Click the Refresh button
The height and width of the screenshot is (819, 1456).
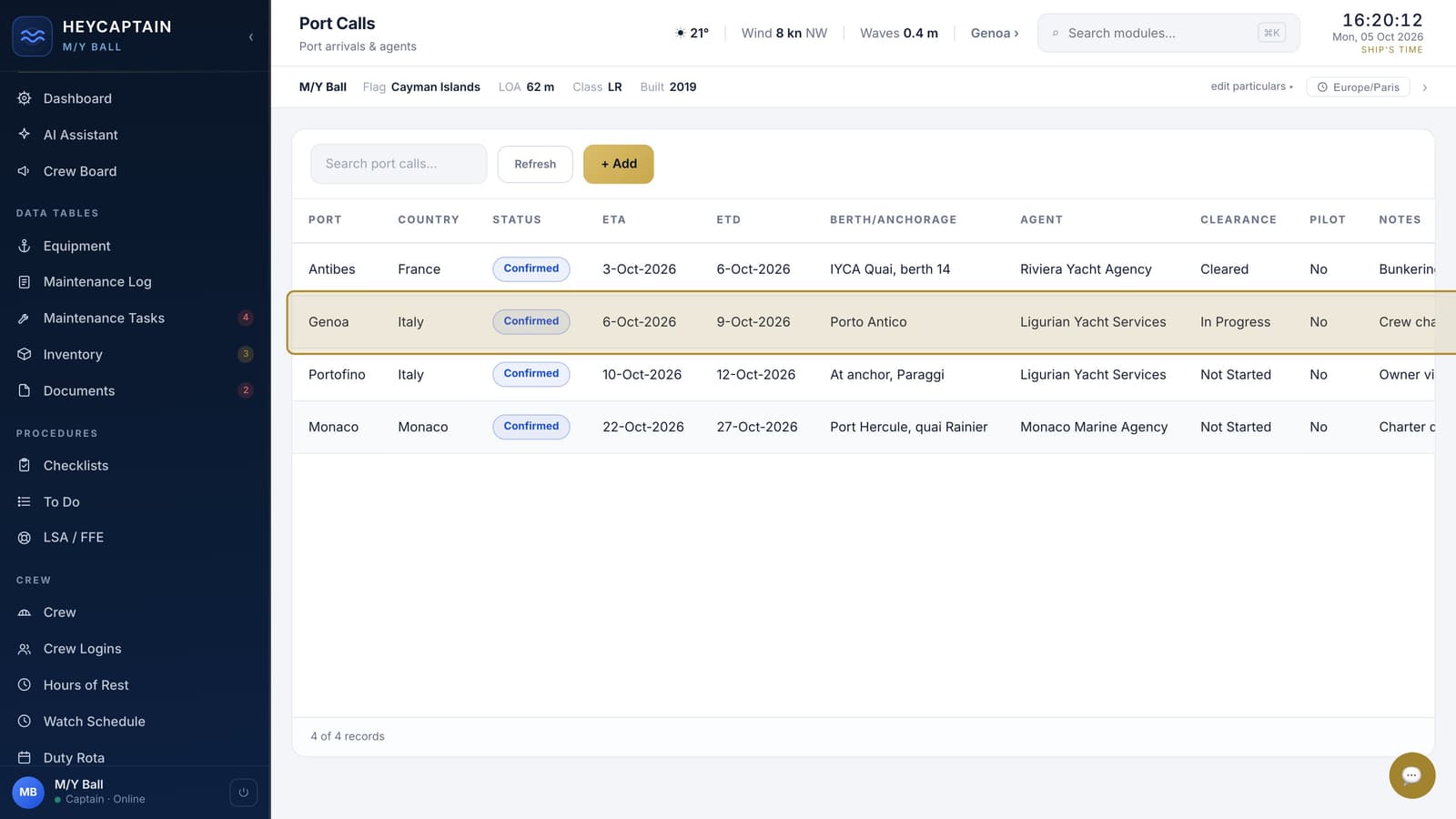point(535,164)
